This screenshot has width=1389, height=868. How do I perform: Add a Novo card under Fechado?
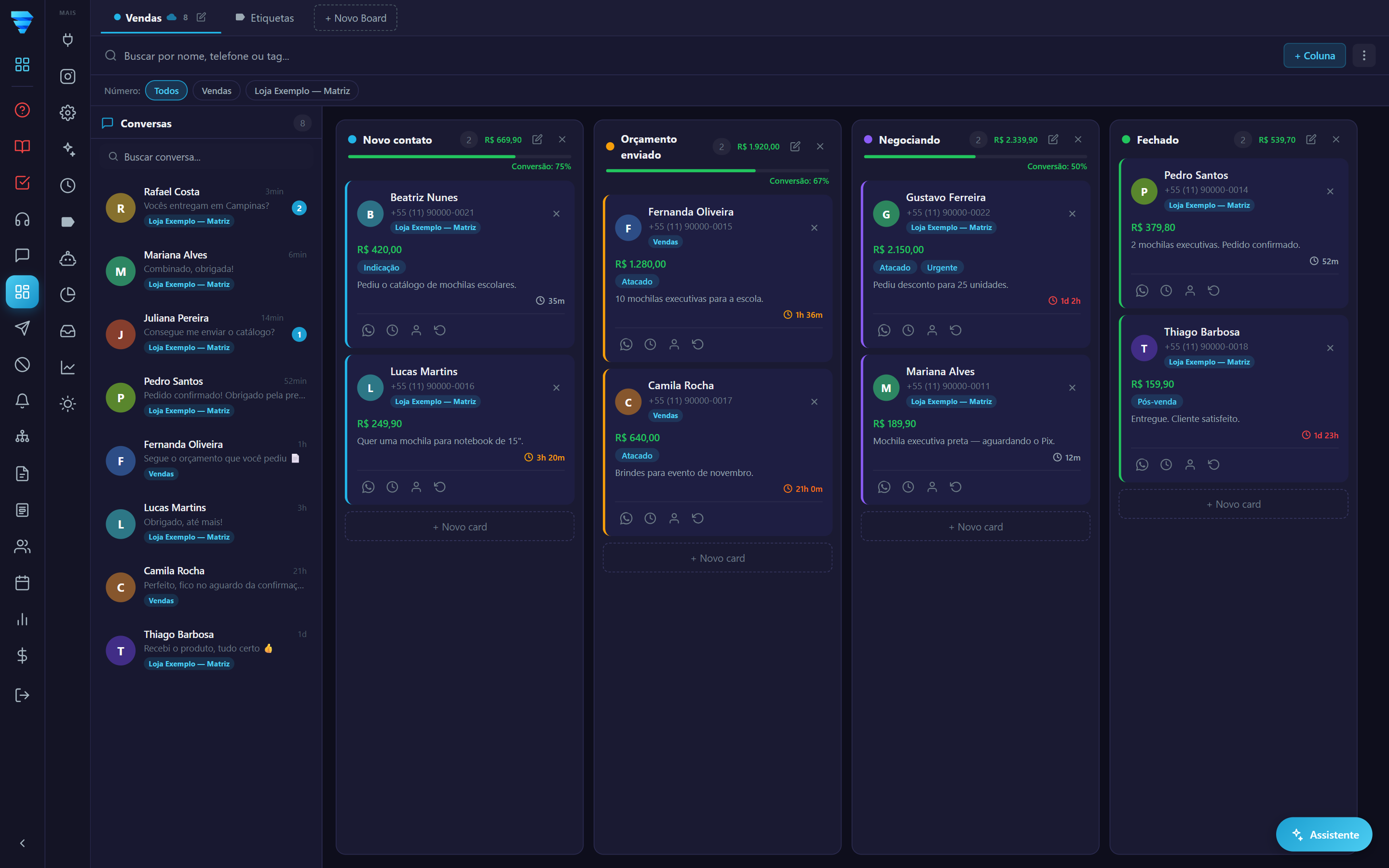1233,504
